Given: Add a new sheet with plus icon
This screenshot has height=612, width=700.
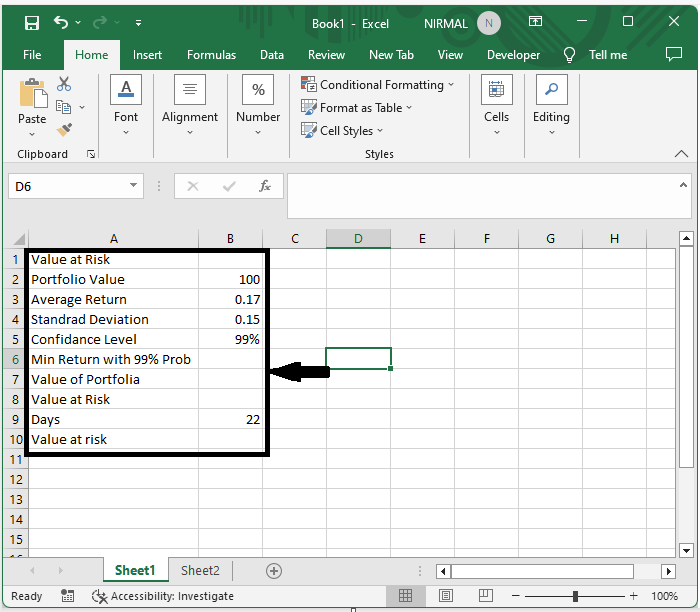Looking at the screenshot, I should point(273,570).
